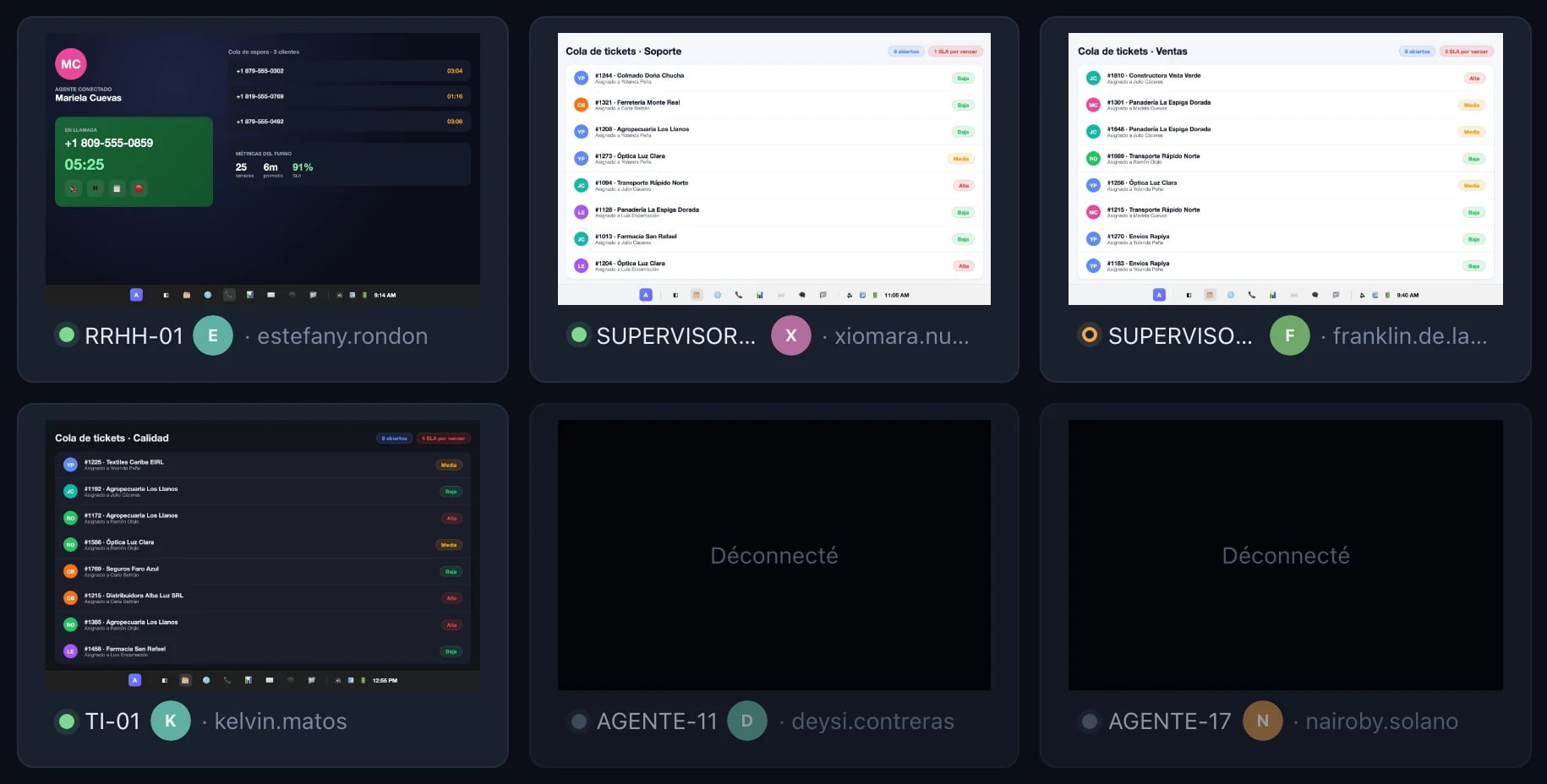This screenshot has height=784, width=1547.
Task: Click the RRHH-01 station label
Action: [134, 336]
